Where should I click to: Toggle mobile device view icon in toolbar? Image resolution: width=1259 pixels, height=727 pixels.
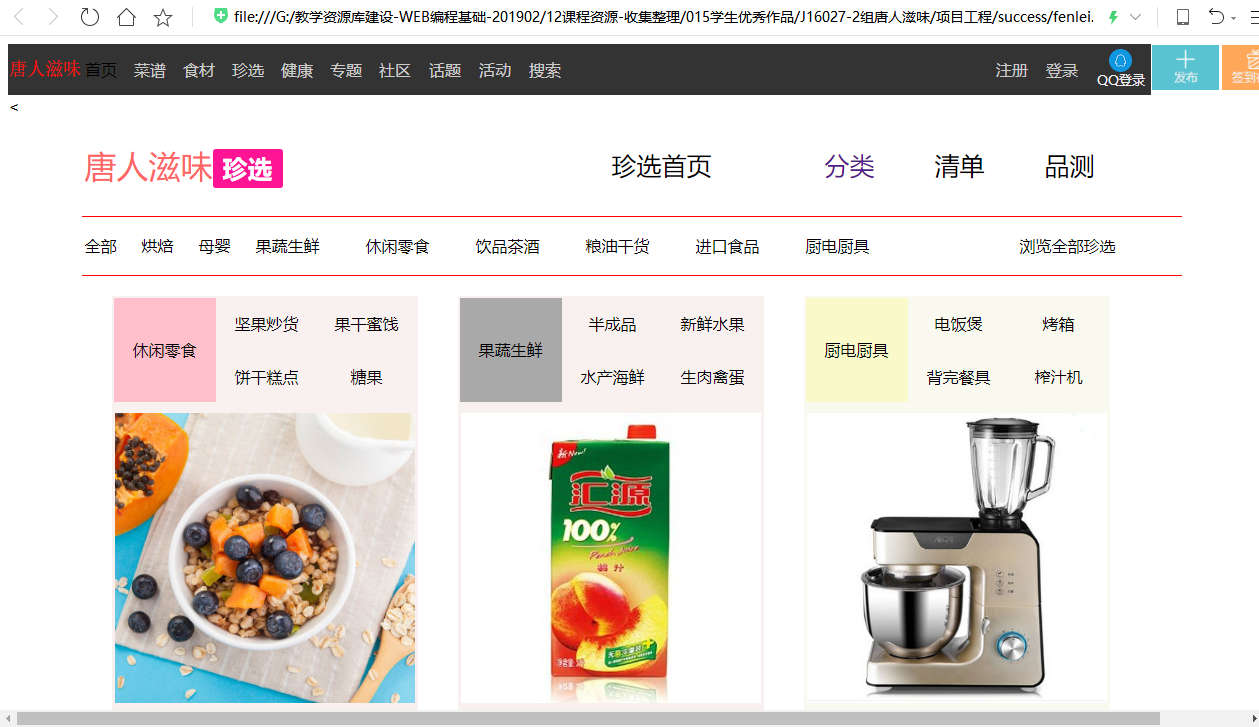(1183, 17)
